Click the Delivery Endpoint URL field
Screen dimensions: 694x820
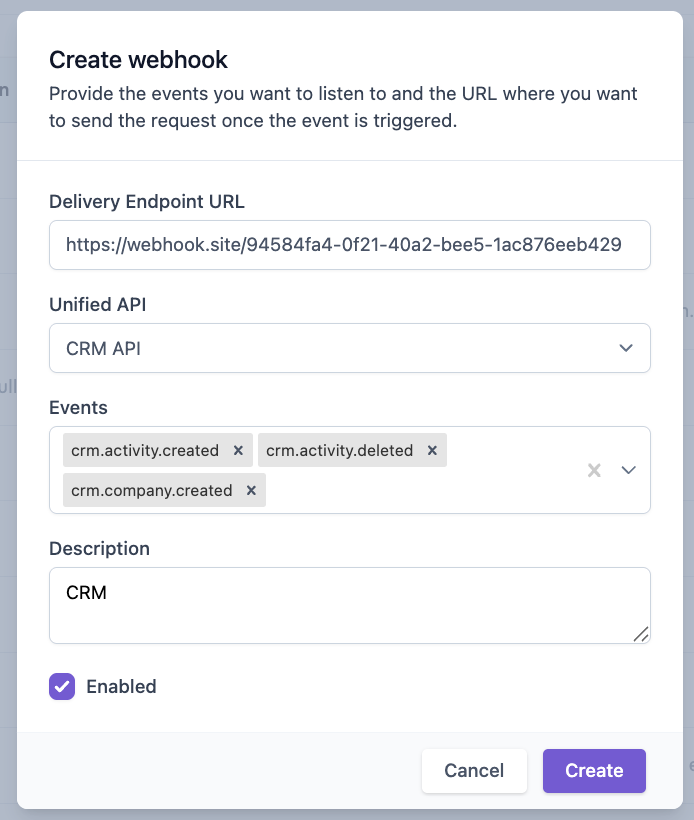[x=350, y=245]
